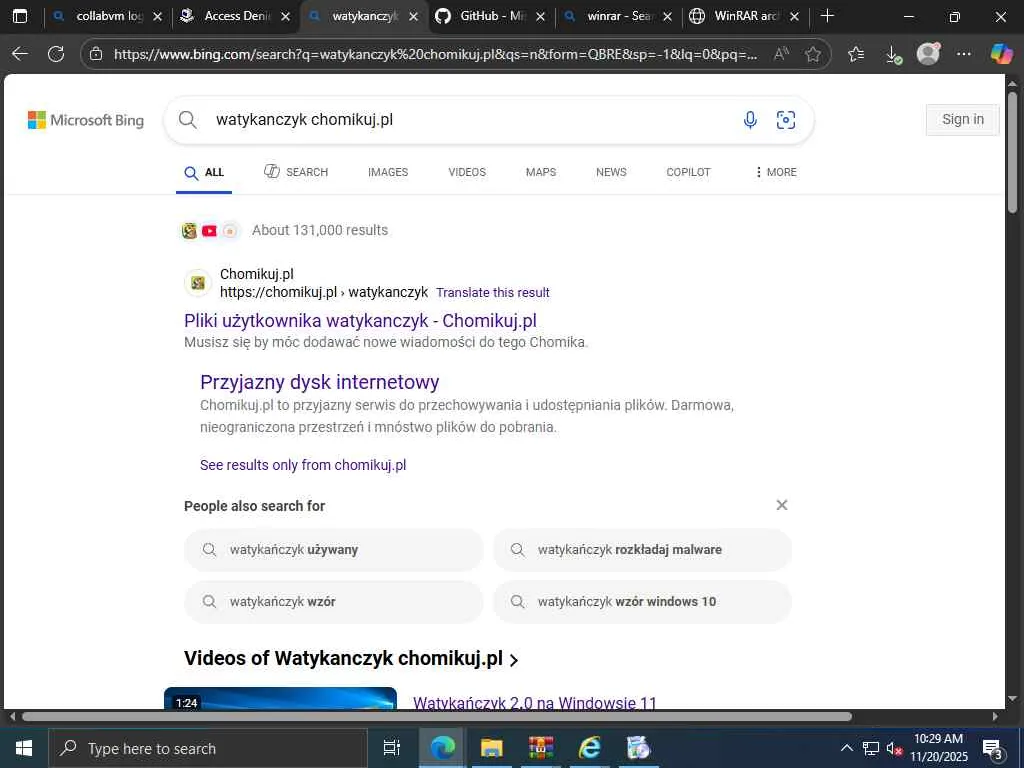Select the SEARCH tab with Copilot icon

click(x=296, y=172)
